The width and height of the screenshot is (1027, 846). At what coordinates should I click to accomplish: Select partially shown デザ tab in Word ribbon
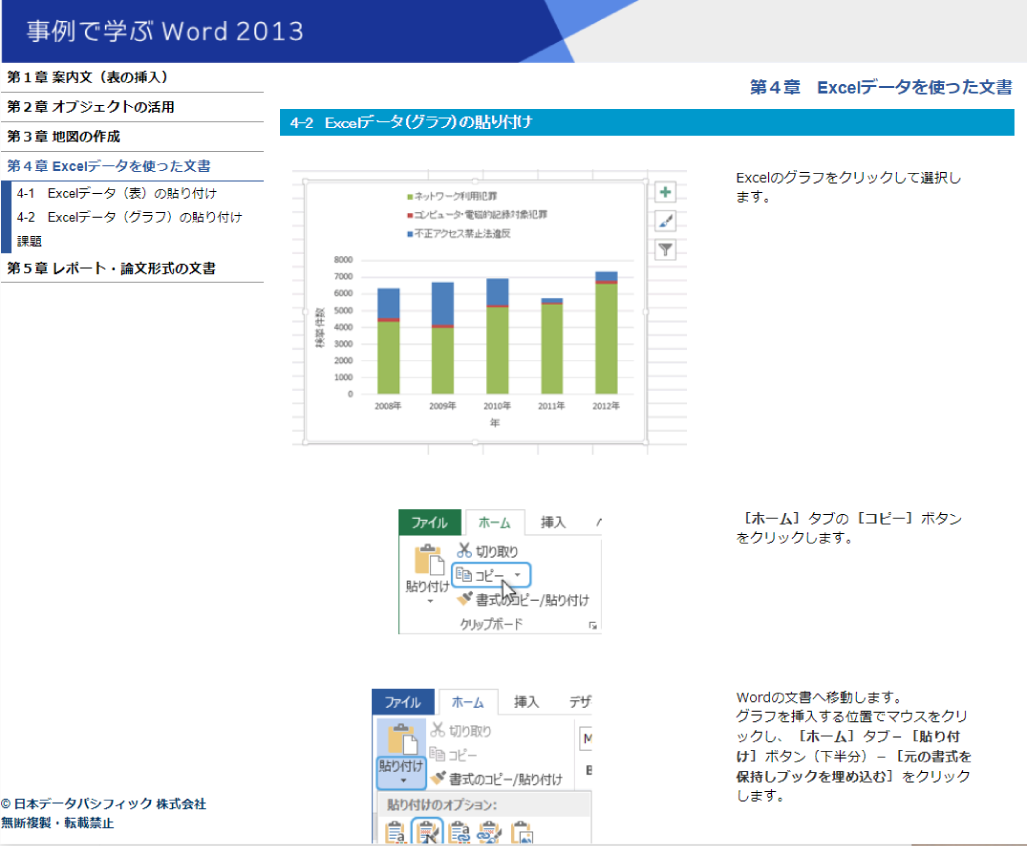(x=580, y=702)
